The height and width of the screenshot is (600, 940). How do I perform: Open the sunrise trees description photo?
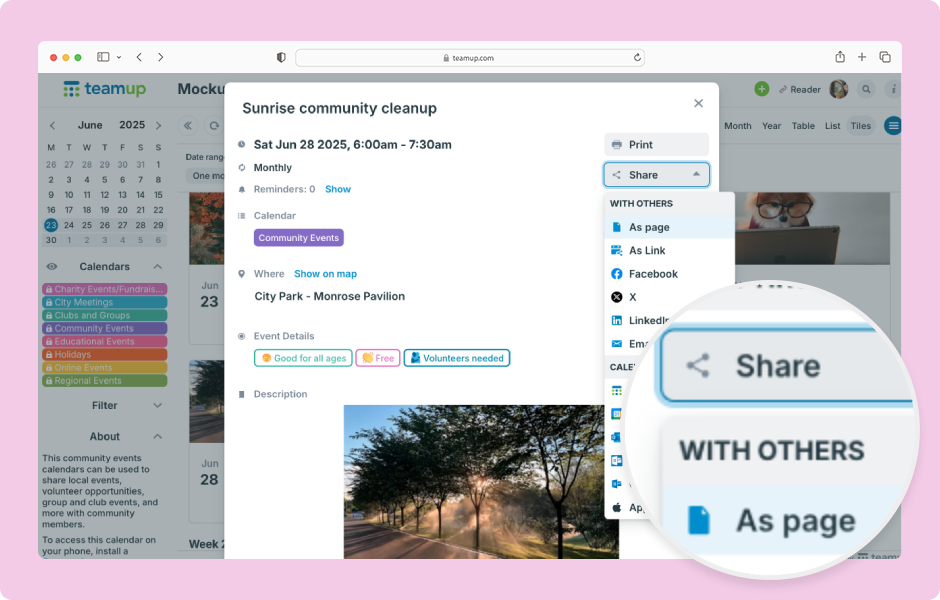tap(481, 482)
